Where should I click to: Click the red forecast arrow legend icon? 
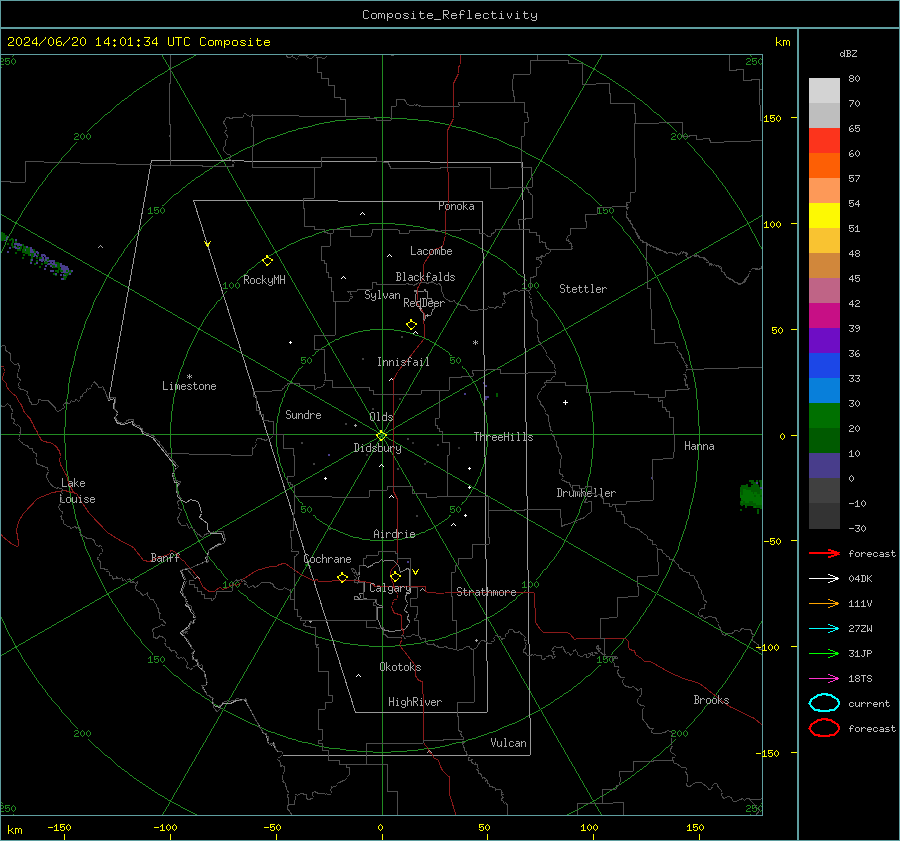tap(824, 553)
